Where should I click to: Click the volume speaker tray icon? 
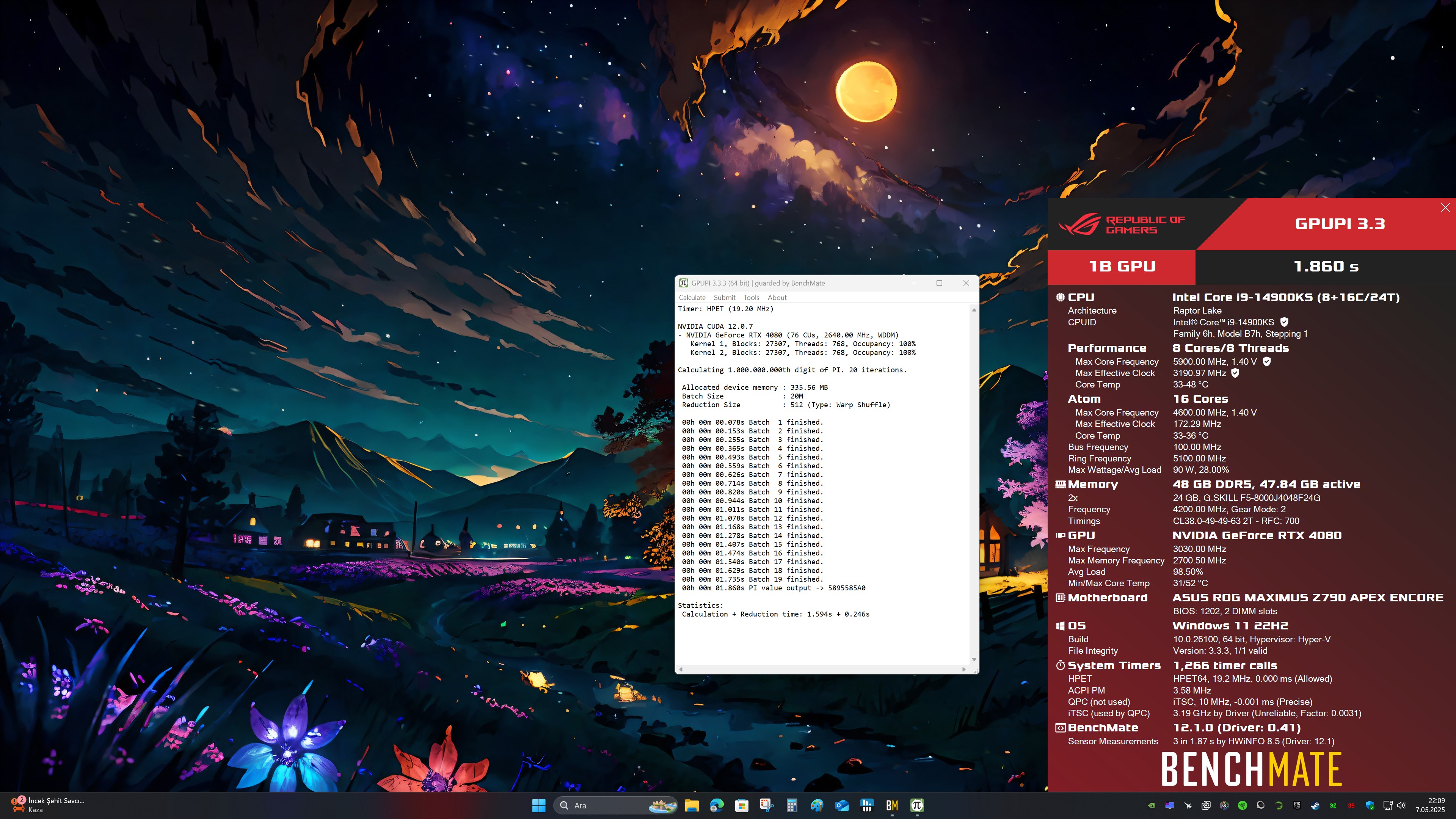coord(1402,805)
